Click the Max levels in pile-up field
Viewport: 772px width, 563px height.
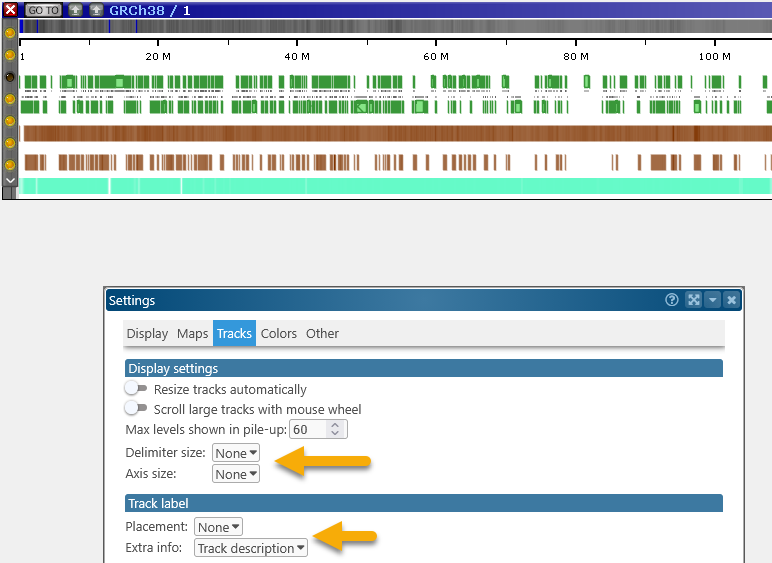308,429
